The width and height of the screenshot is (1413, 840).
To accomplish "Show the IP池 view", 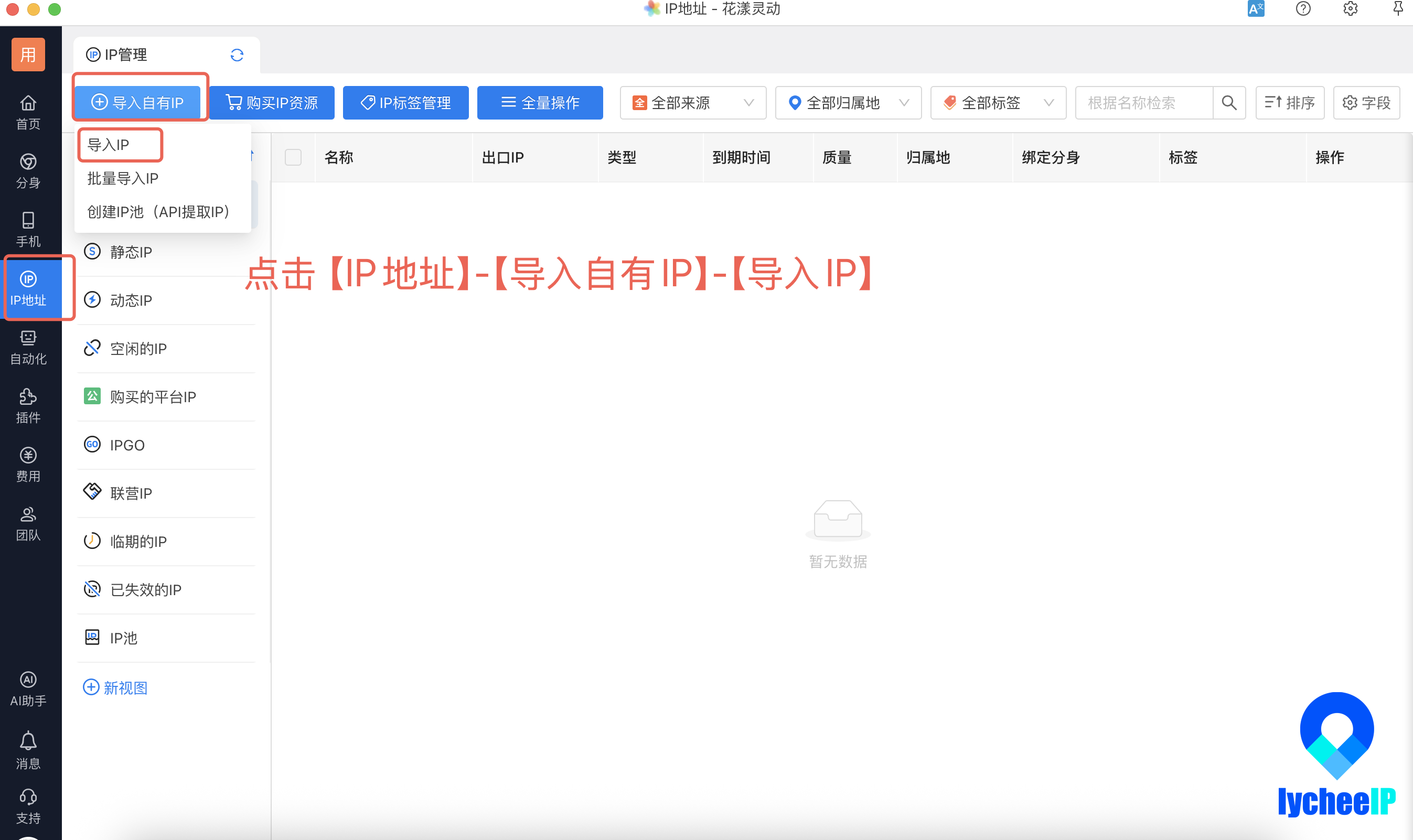I will [x=166, y=638].
